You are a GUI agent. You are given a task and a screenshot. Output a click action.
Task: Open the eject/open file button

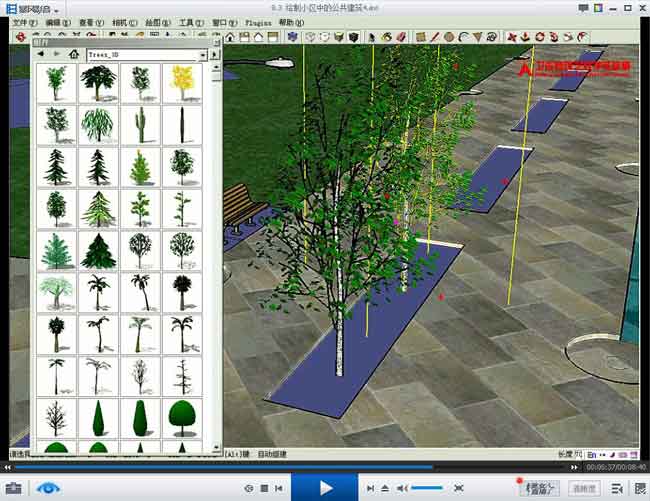pos(385,488)
